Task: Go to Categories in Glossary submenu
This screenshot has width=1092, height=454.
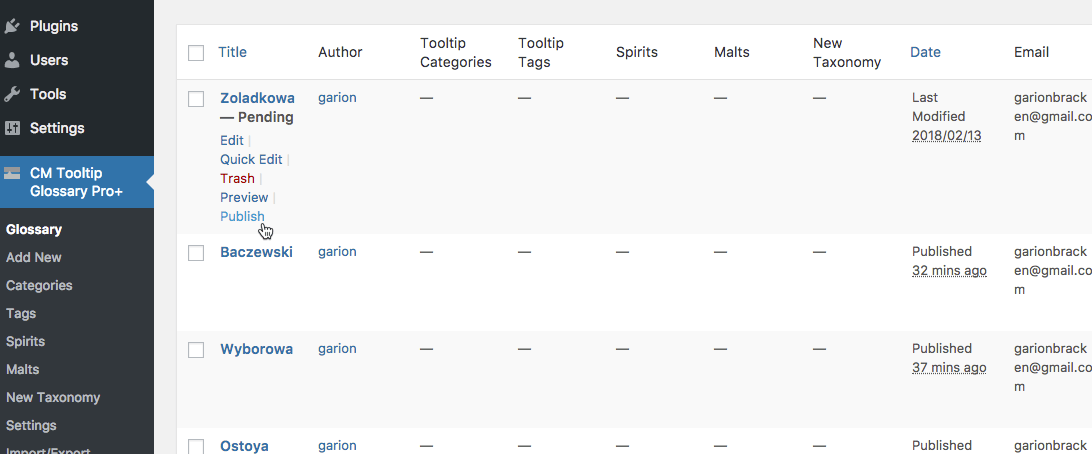Action: click(x=39, y=285)
